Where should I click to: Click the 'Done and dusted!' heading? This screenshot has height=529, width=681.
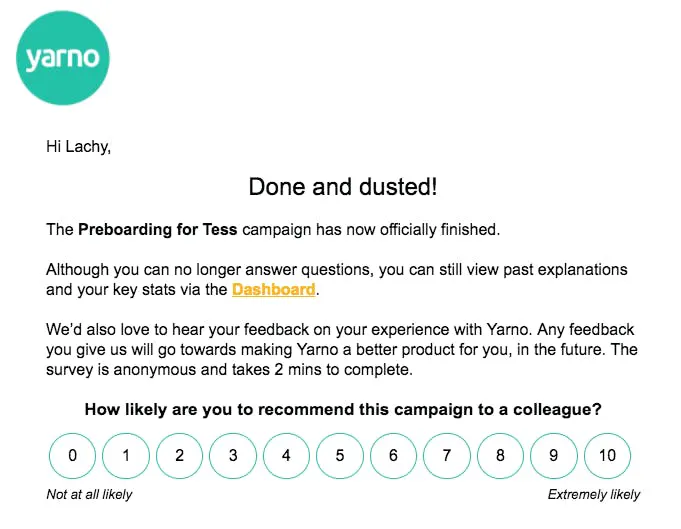(343, 187)
